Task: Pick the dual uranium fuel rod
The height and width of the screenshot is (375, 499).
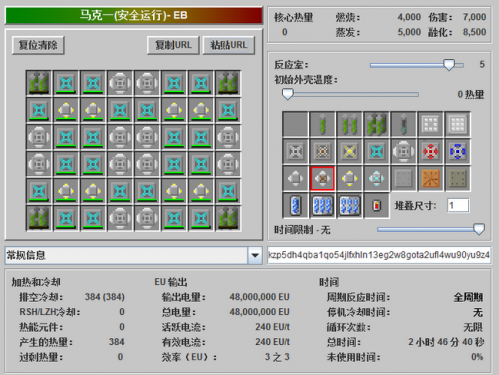Action: coord(349,124)
